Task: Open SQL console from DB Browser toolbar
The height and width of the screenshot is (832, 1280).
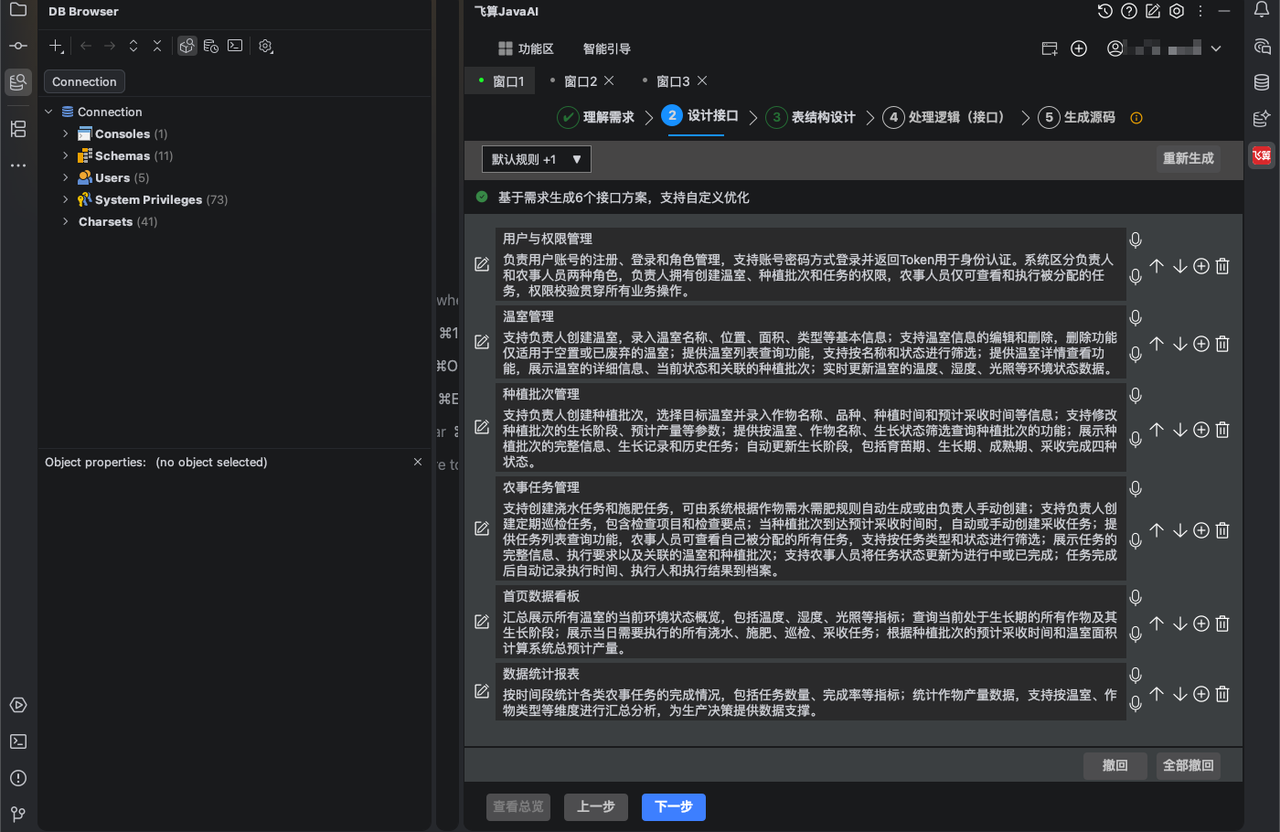Action: coord(235,46)
